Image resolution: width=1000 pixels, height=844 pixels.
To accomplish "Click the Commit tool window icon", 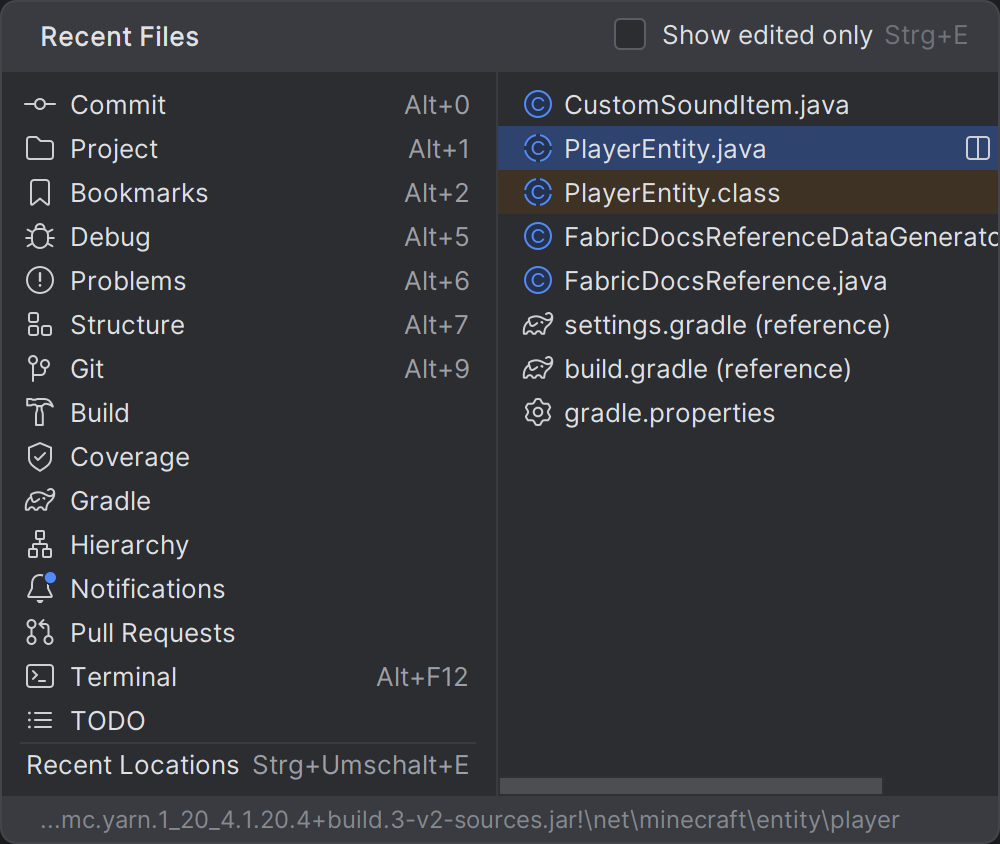I will coord(40,105).
